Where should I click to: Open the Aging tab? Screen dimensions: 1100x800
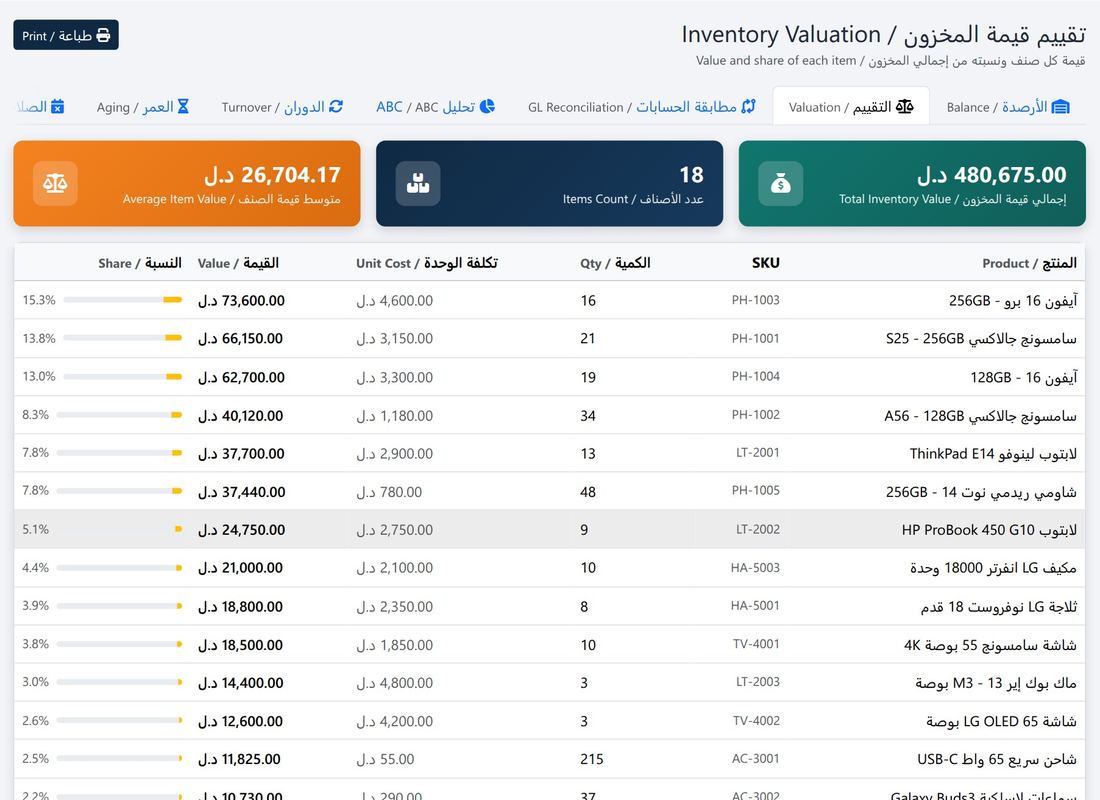143,107
